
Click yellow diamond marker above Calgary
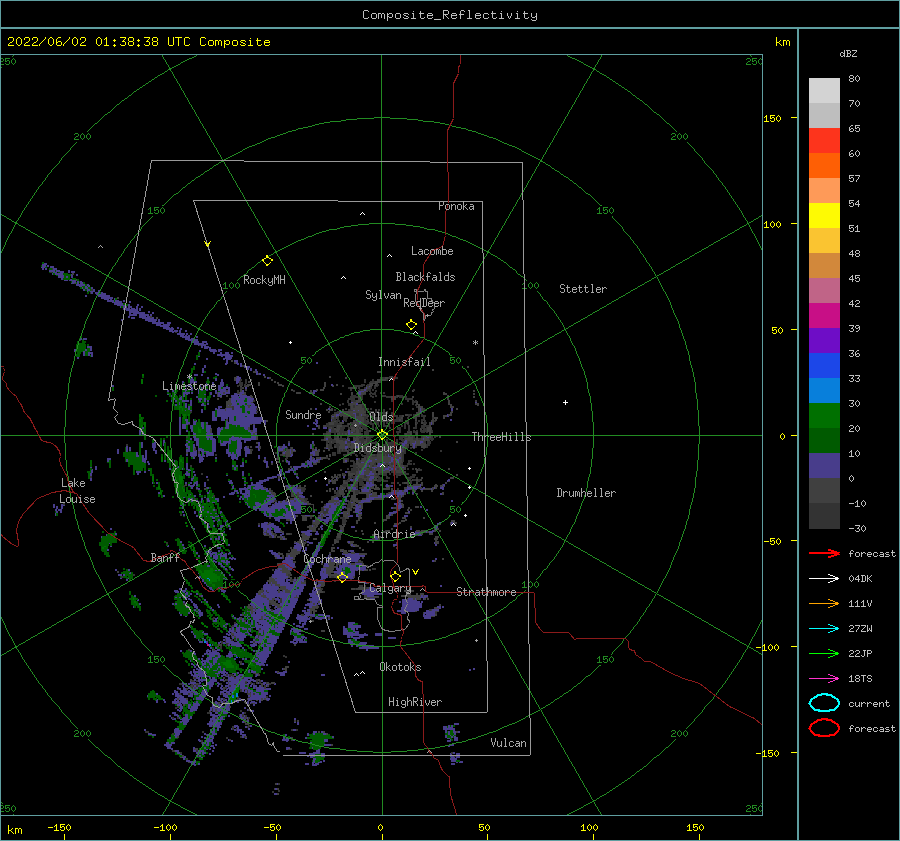pyautogui.click(x=395, y=576)
